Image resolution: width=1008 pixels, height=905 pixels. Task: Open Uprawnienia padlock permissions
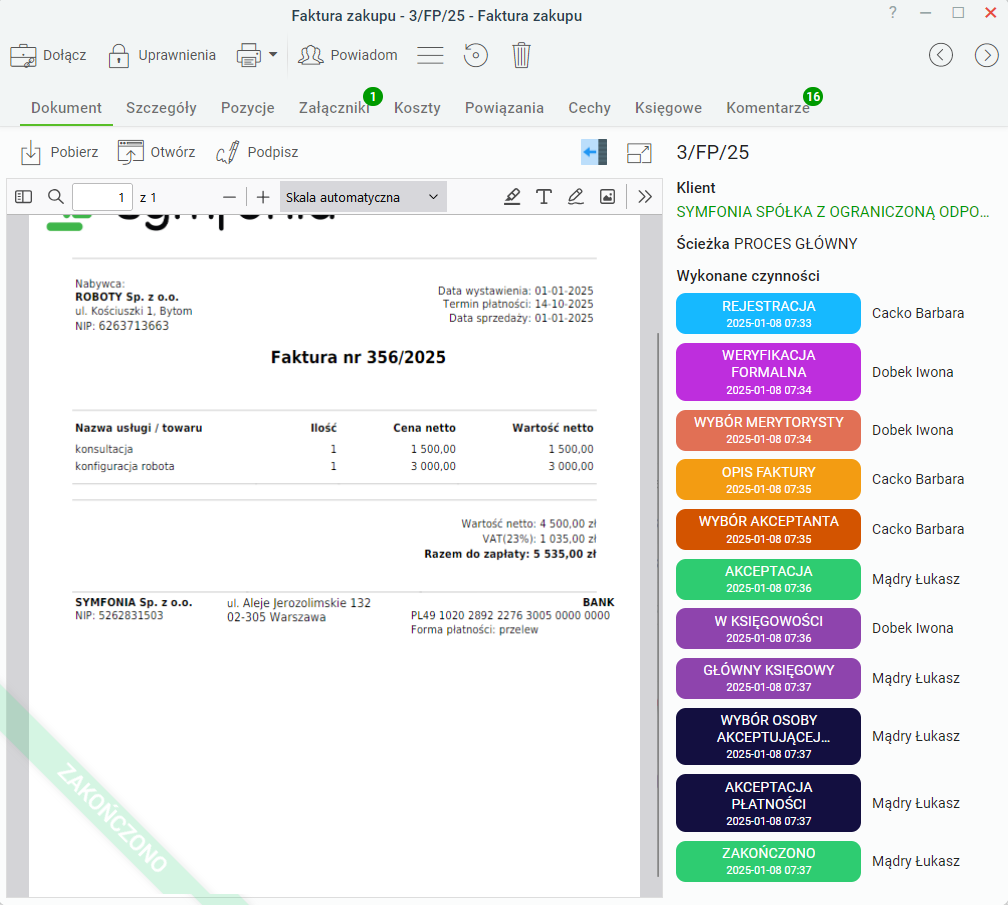click(x=118, y=56)
